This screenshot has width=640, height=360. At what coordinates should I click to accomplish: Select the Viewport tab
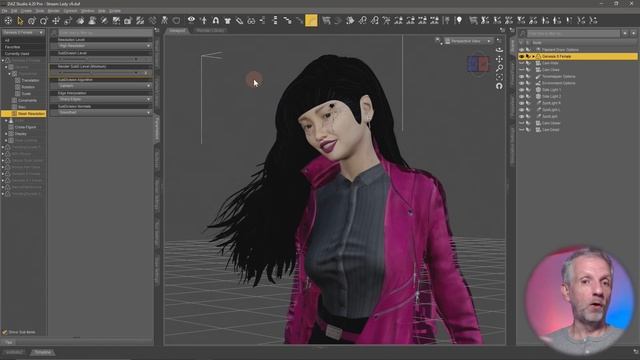pyautogui.click(x=177, y=31)
